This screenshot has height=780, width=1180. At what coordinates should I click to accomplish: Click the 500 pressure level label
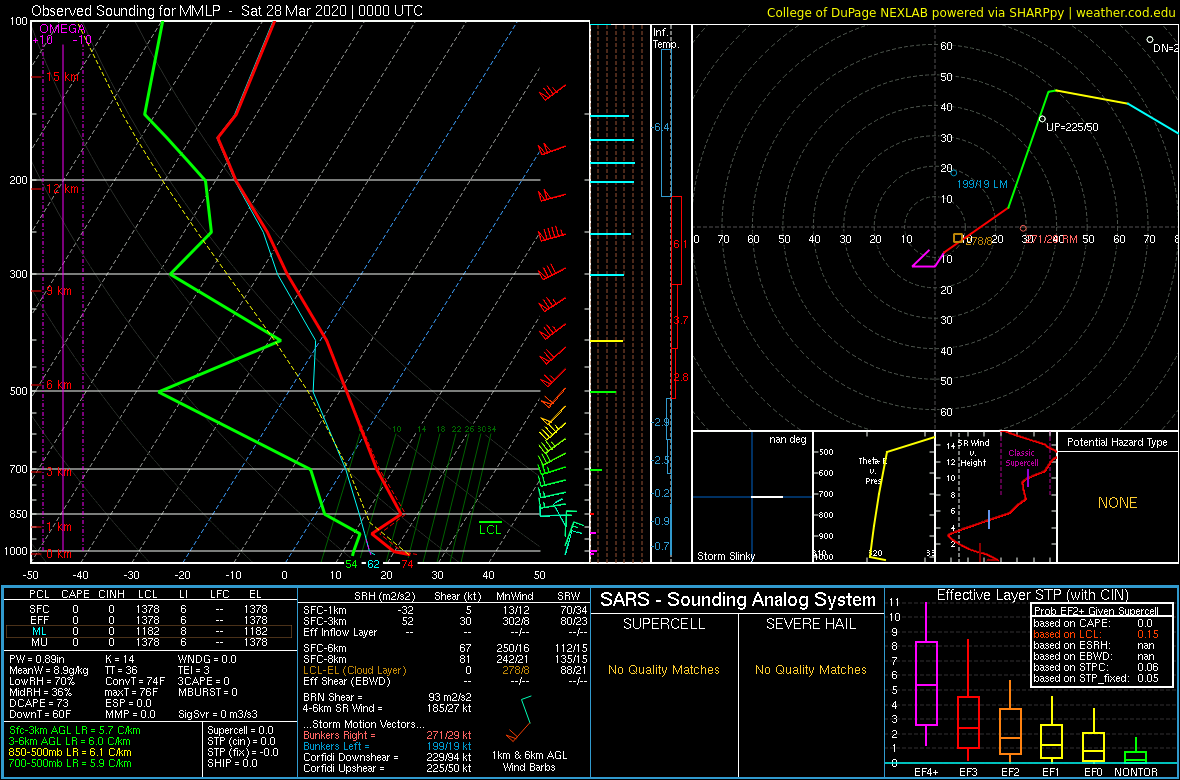pyautogui.click(x=17, y=391)
